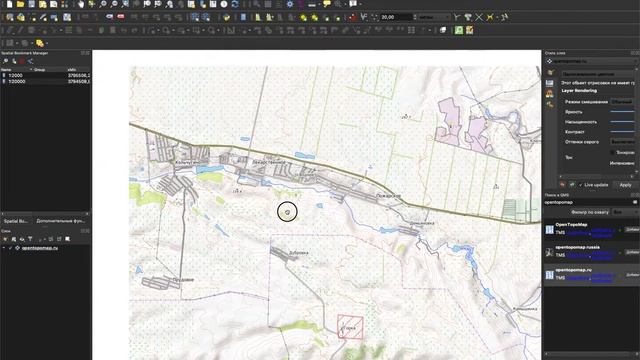
Task: Click first icon in Spatial Bookmark Manager toolbar
Action: click(5, 61)
